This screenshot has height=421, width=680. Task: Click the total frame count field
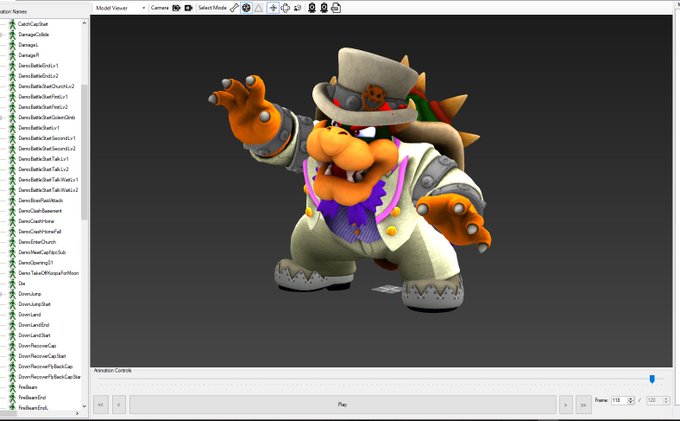tap(654, 401)
